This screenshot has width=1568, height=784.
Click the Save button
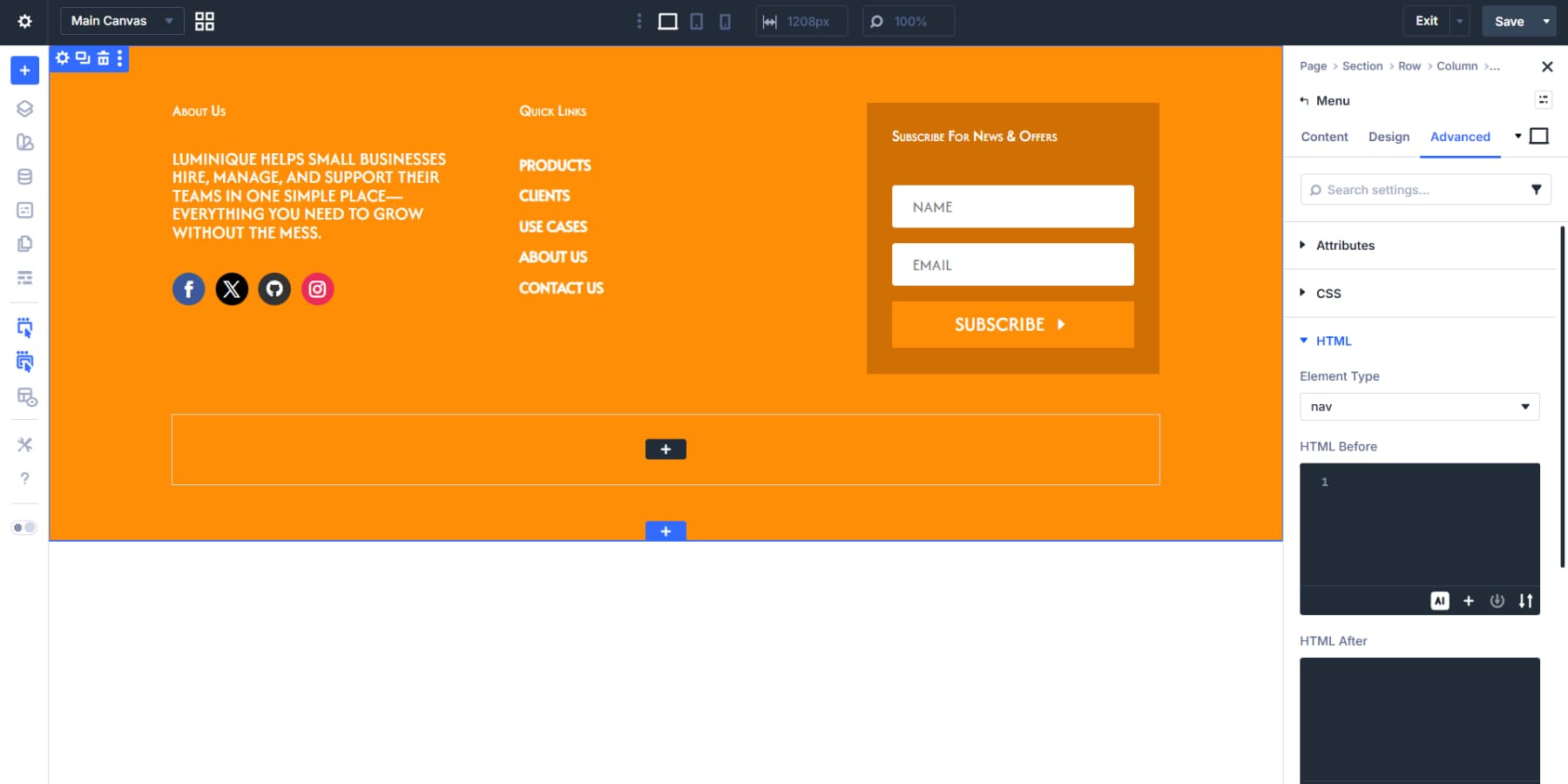(x=1510, y=21)
